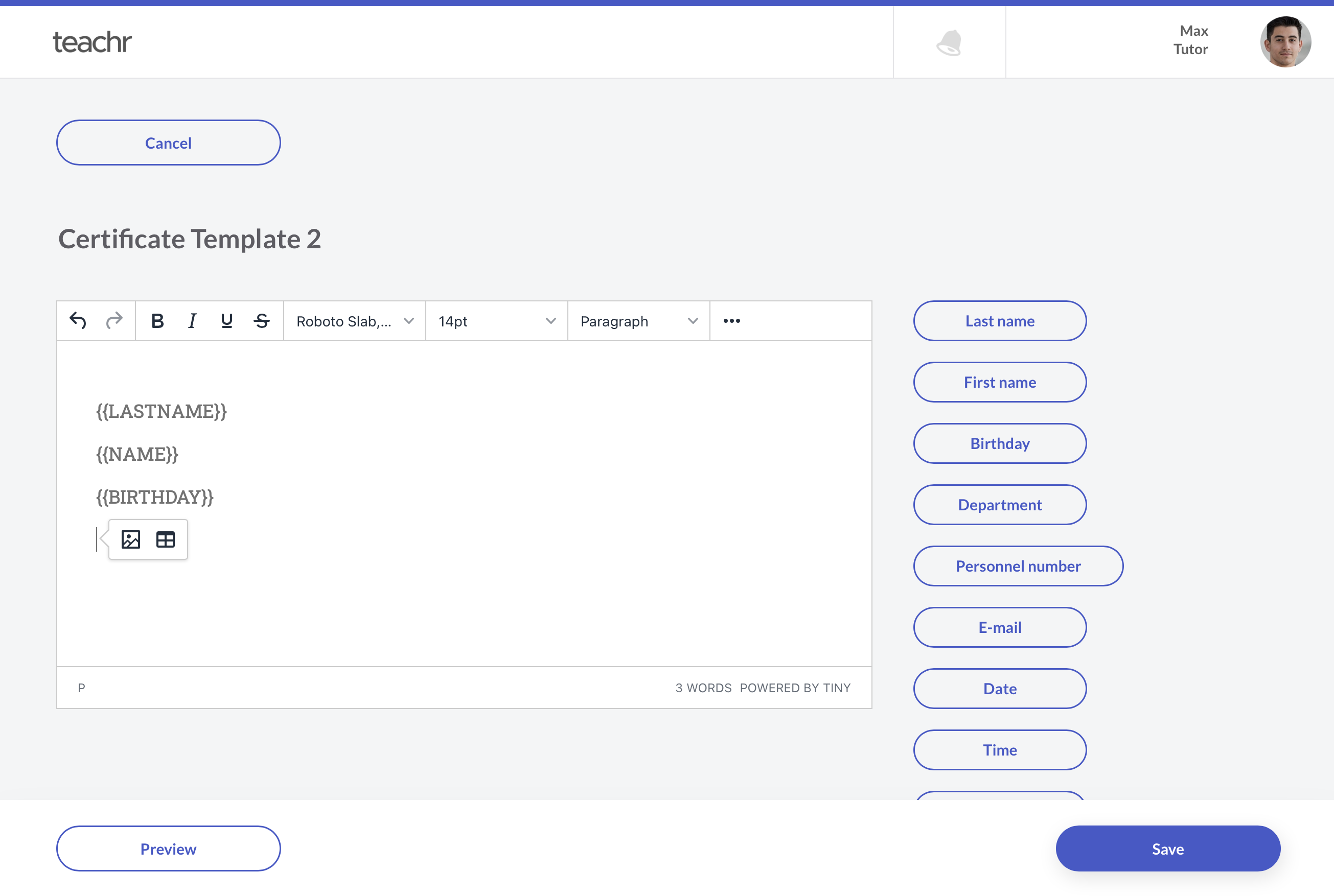Toggle underline formatting
Screen dimensions: 1334x896
[226, 321]
